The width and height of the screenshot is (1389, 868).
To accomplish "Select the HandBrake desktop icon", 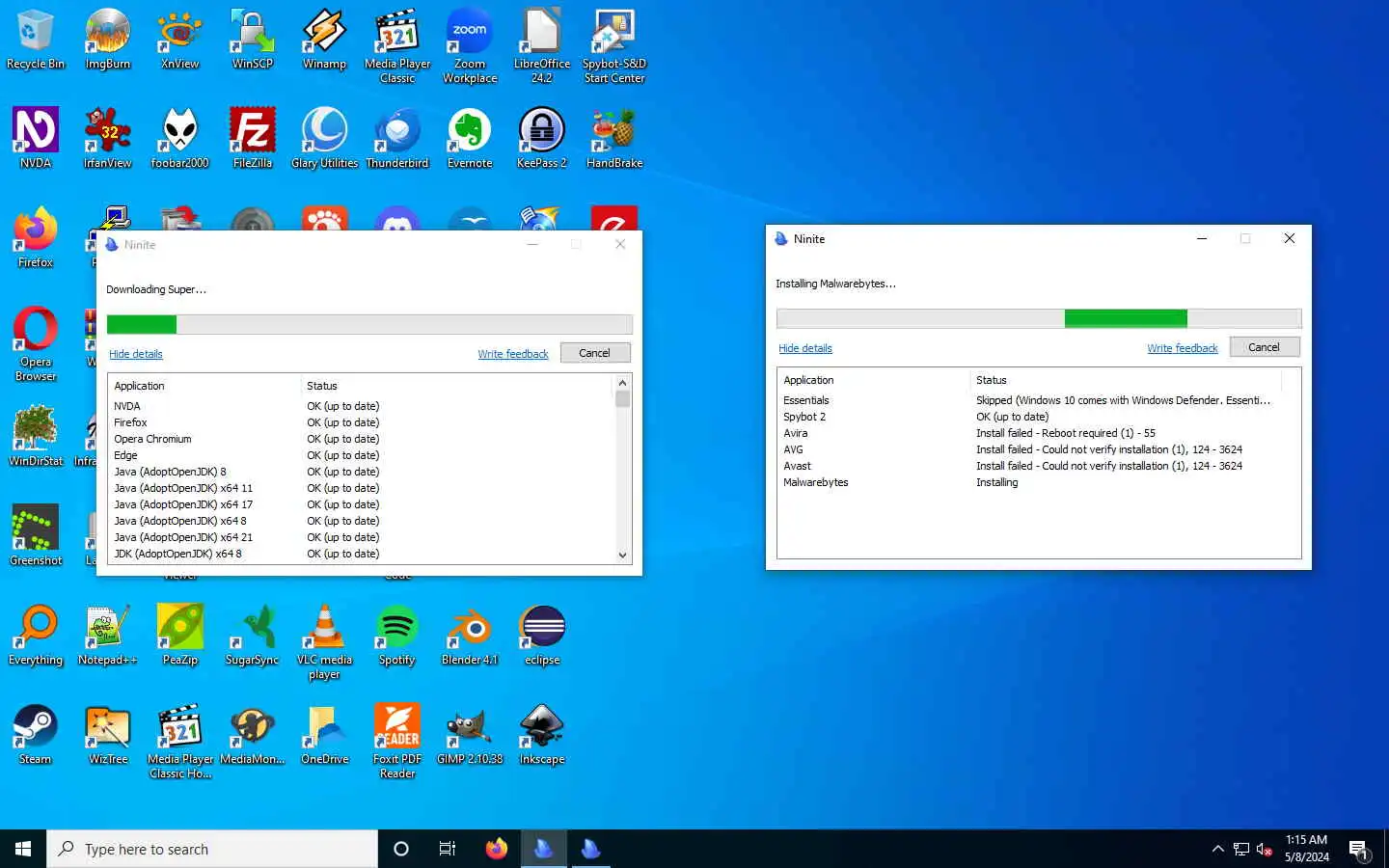I will tap(614, 138).
